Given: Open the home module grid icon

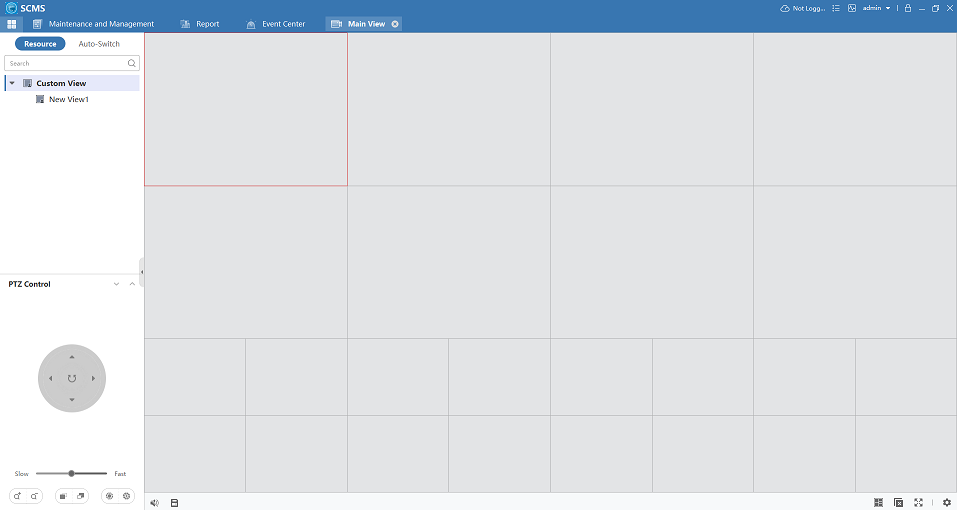Looking at the screenshot, I should click(x=12, y=24).
